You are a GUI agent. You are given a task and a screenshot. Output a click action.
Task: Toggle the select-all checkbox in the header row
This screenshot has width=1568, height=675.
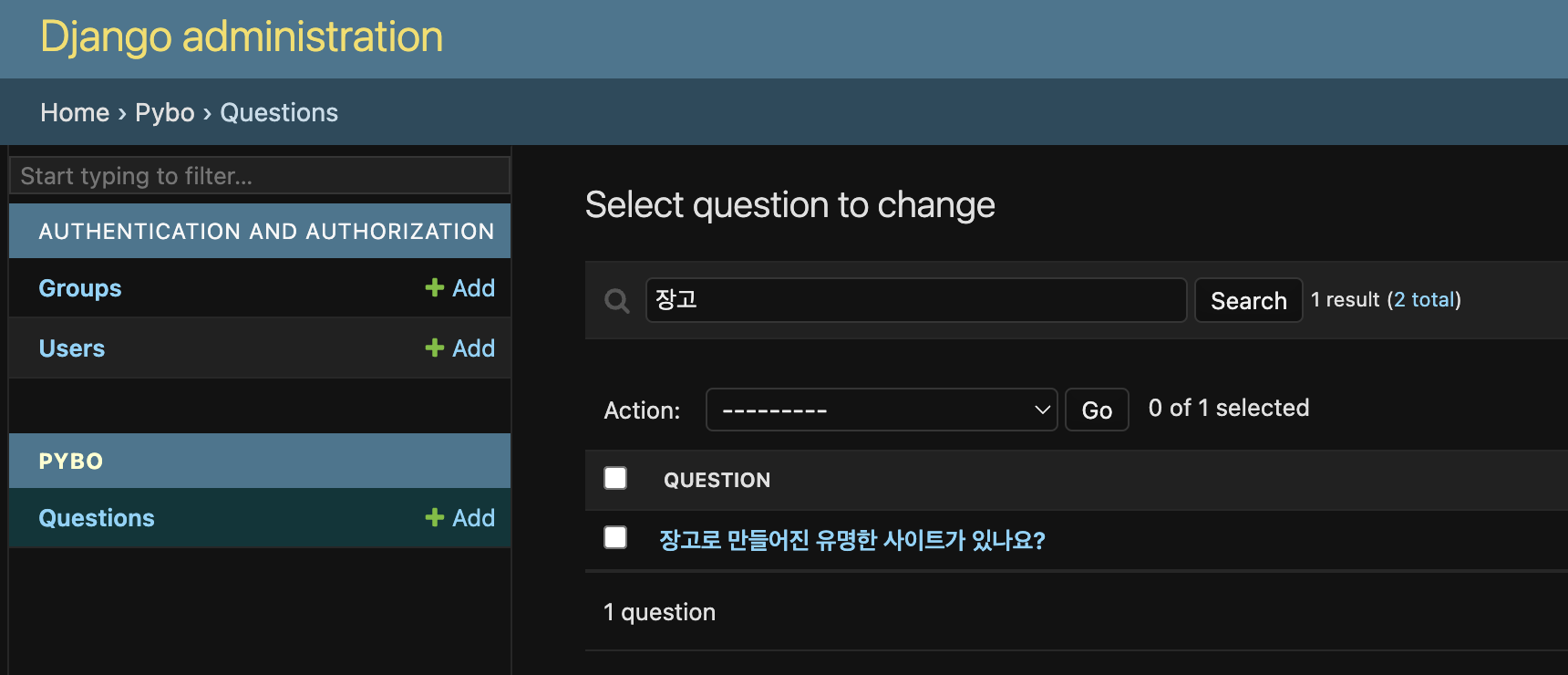click(x=615, y=479)
